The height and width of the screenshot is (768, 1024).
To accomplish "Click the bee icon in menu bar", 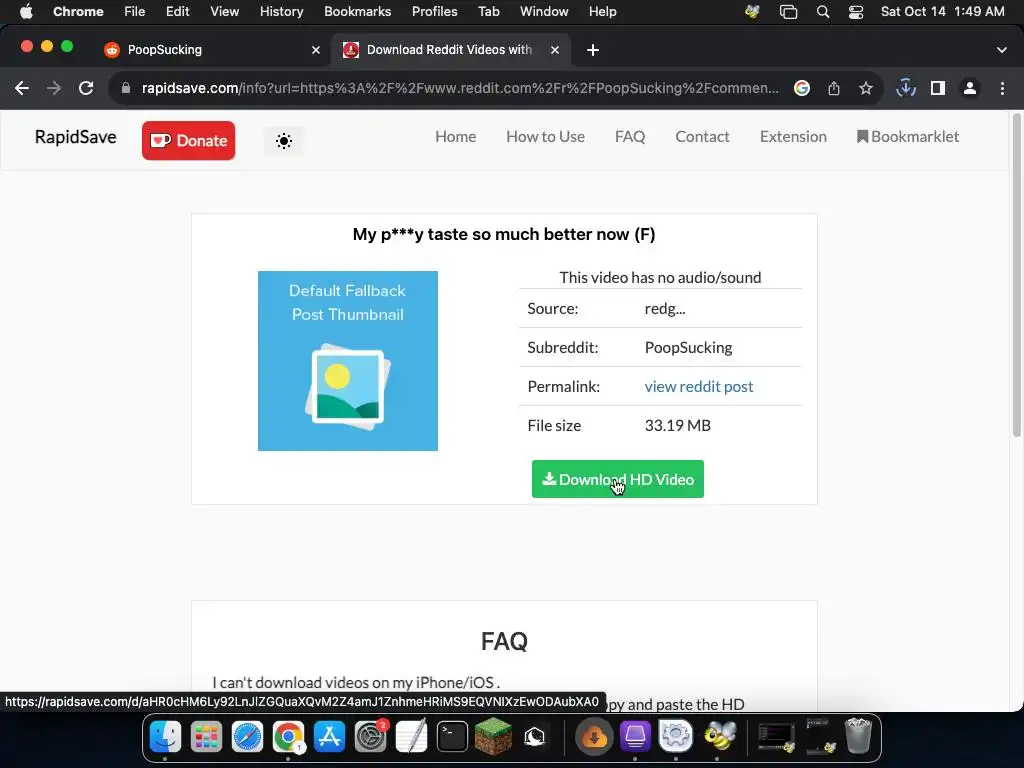I will (x=752, y=12).
